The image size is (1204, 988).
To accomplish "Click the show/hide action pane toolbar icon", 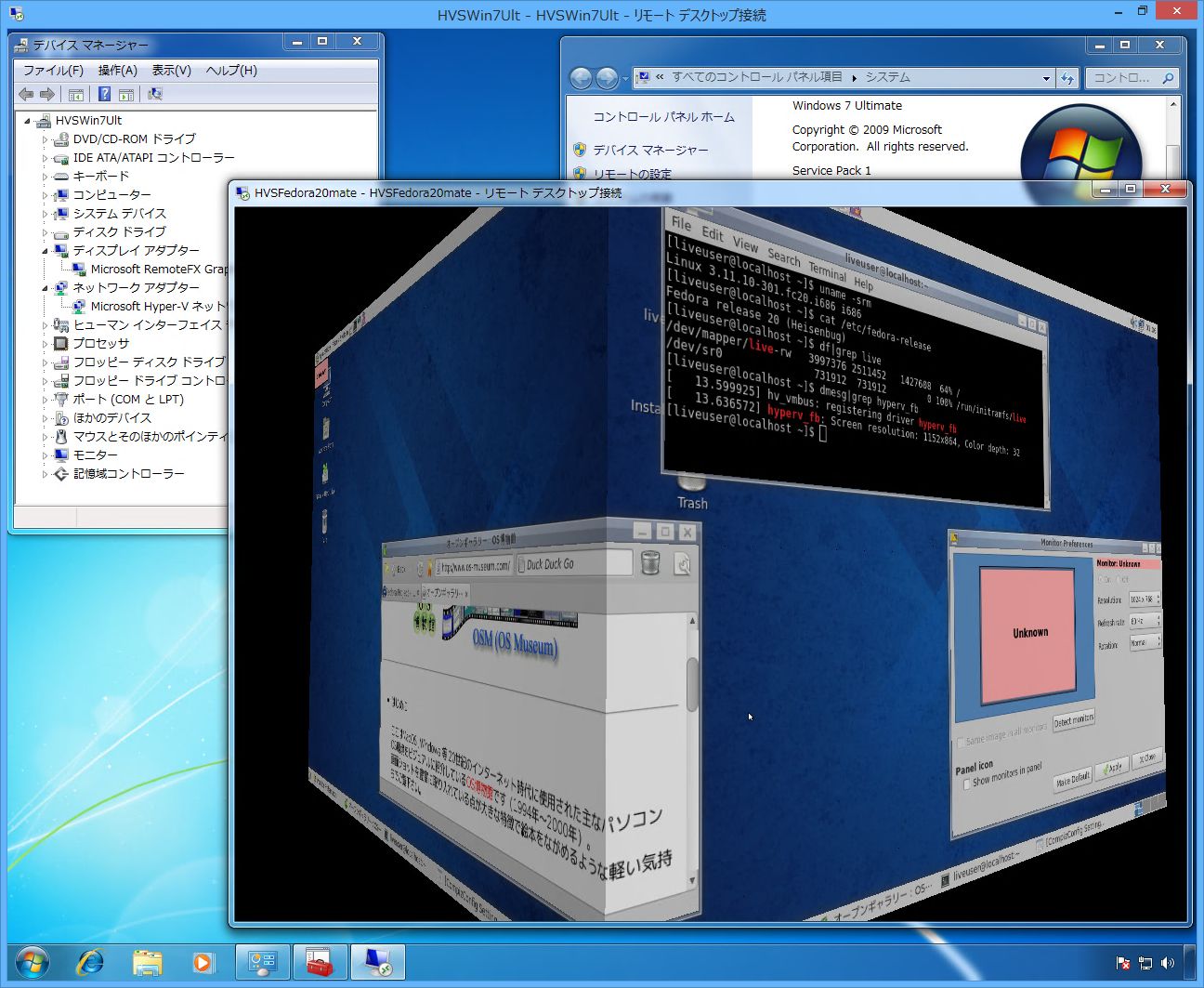I will tap(126, 94).
